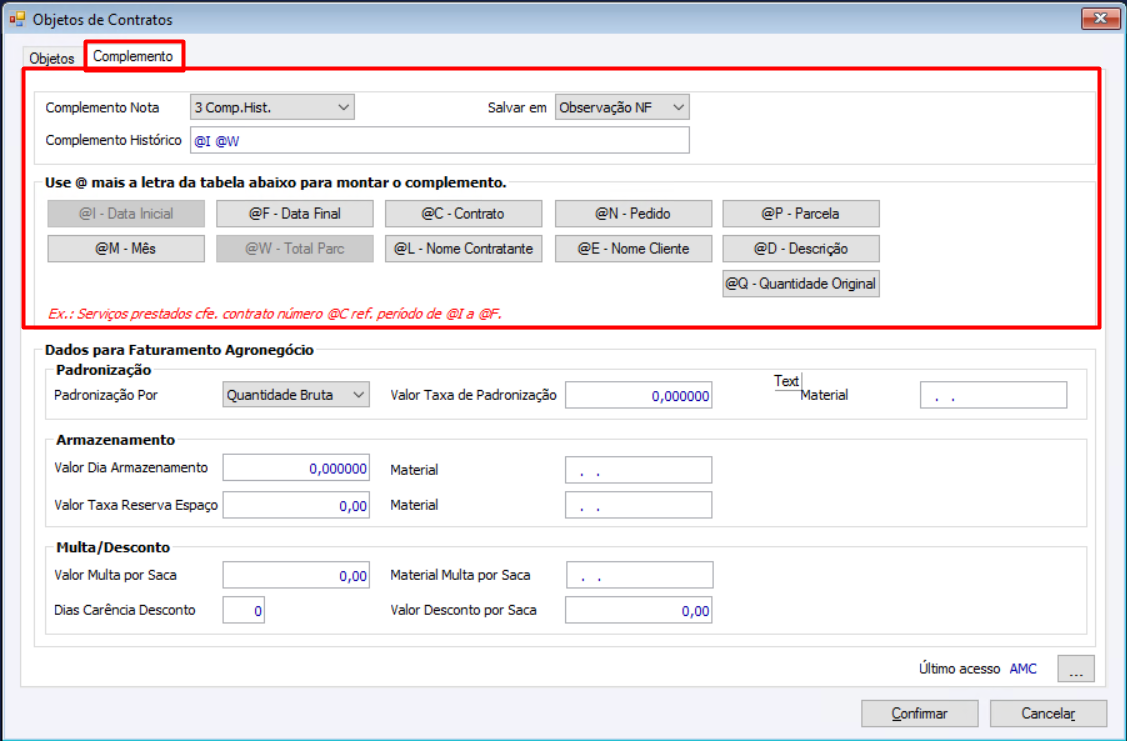Insert the @L - Nome Contratante tag
The width and height of the screenshot is (1127, 741).
coord(464,249)
